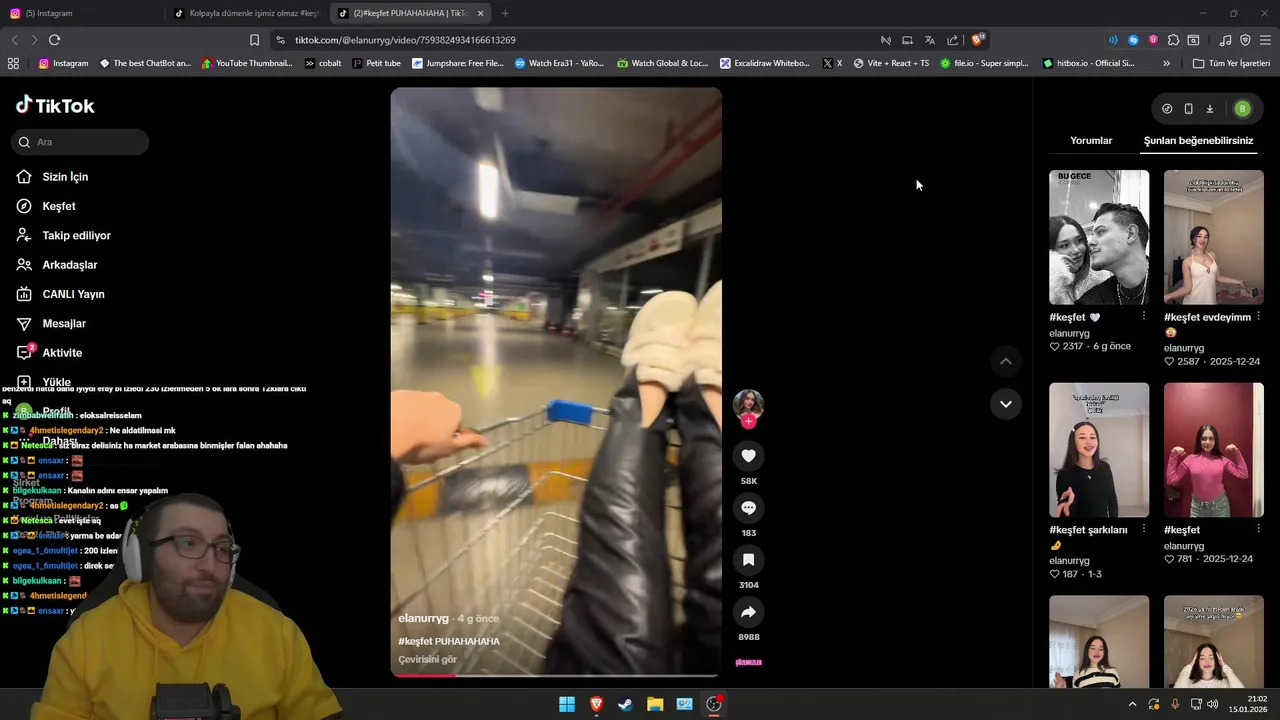Open the music note playlist icon
Image resolution: width=1280 pixels, height=720 pixels.
click(1225, 40)
